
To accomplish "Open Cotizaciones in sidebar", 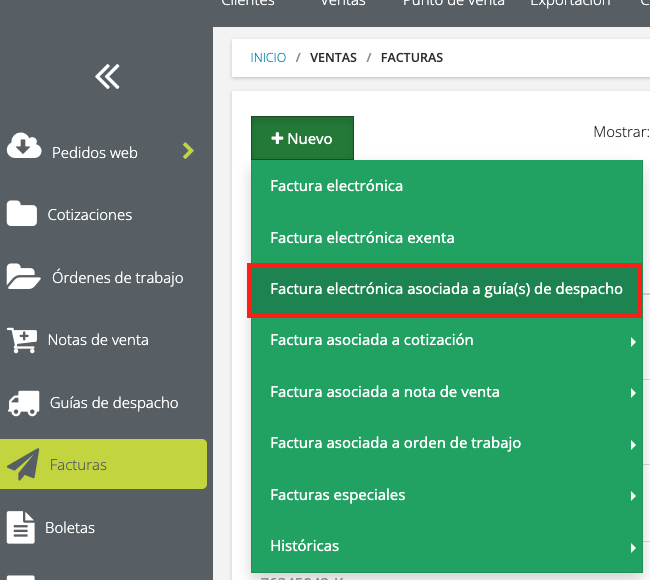I will coord(90,215).
